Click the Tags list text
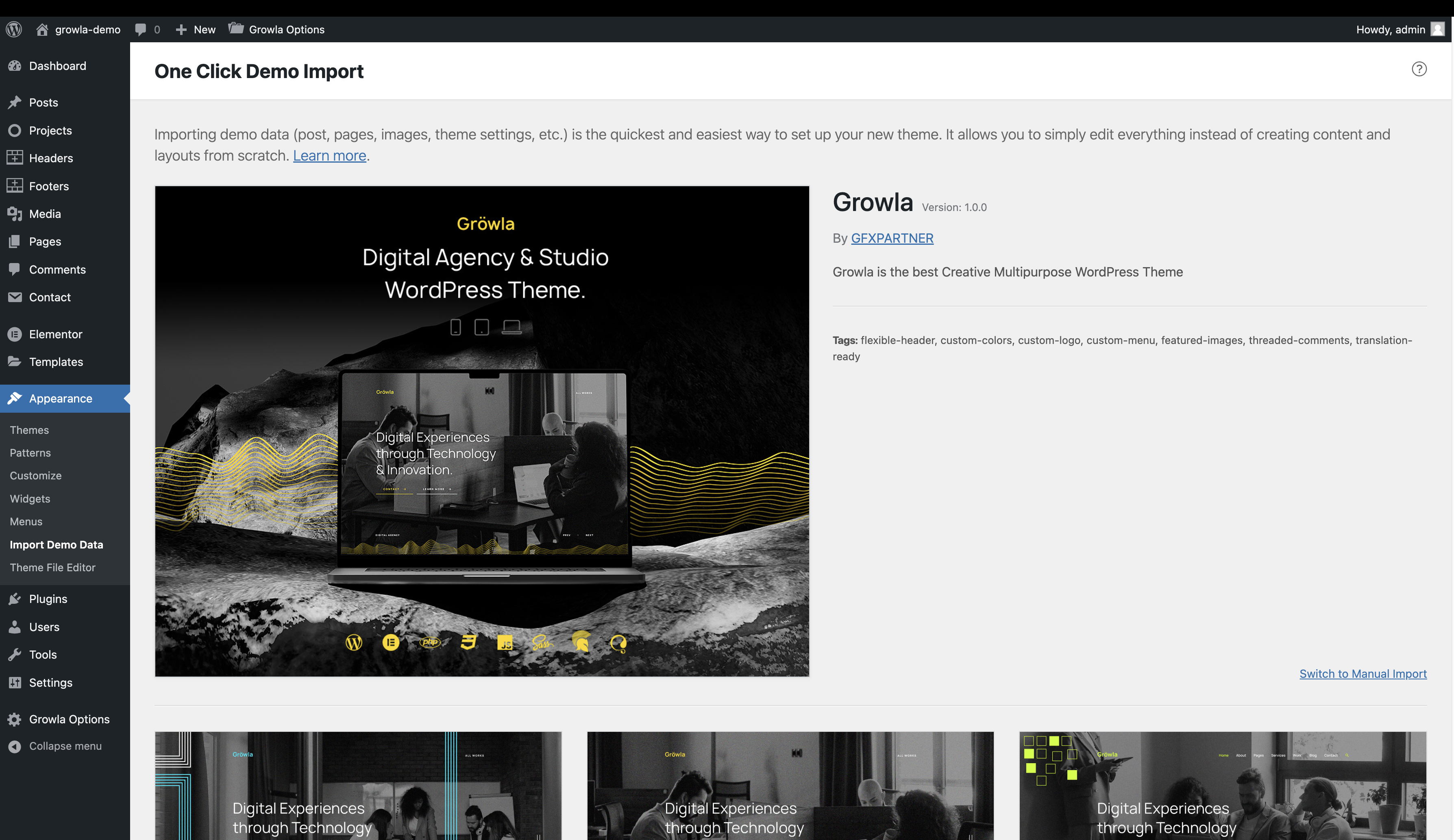Viewport: 1454px width, 840px height. pos(1122,348)
